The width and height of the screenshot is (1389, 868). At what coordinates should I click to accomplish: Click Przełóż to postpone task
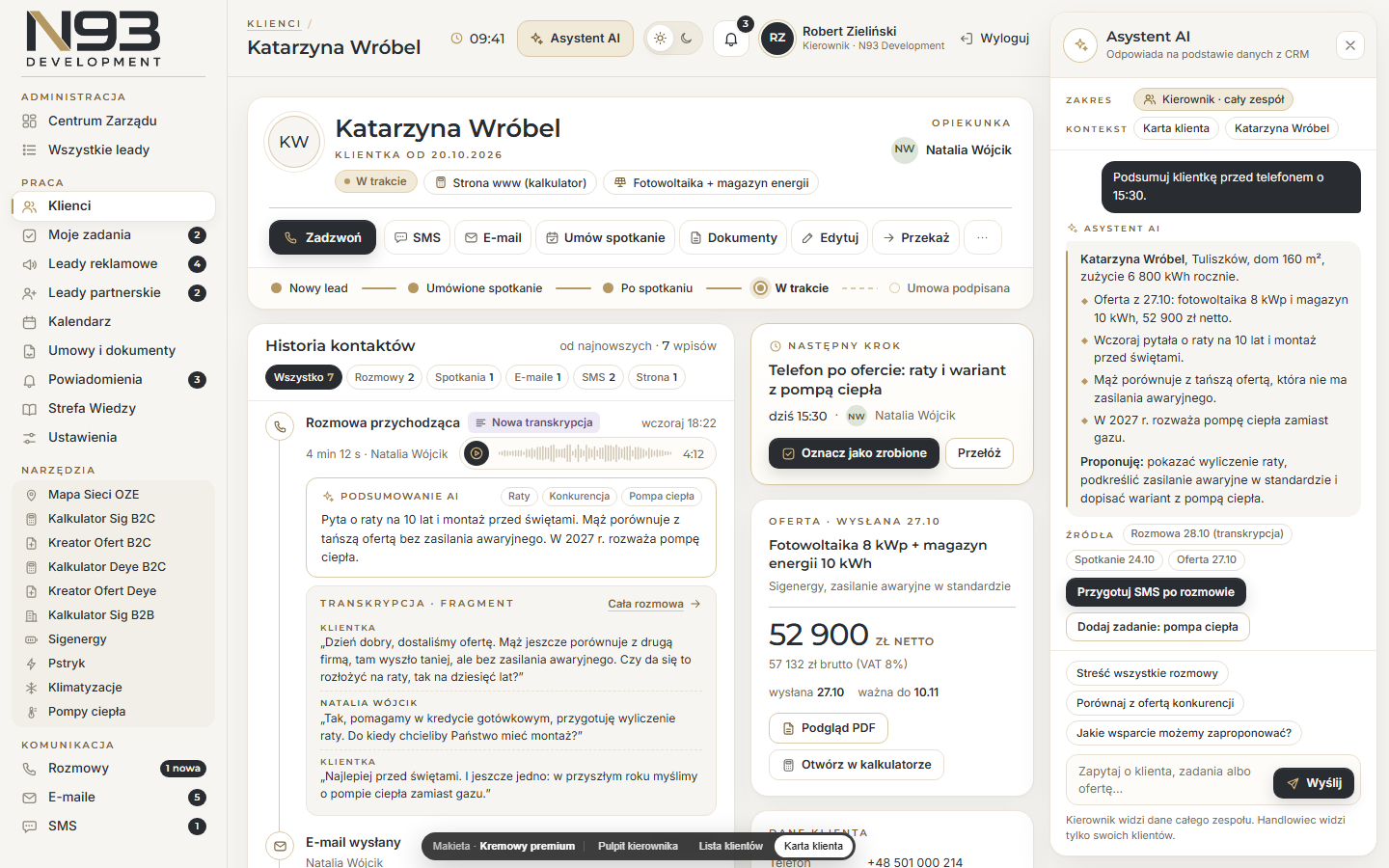979,453
